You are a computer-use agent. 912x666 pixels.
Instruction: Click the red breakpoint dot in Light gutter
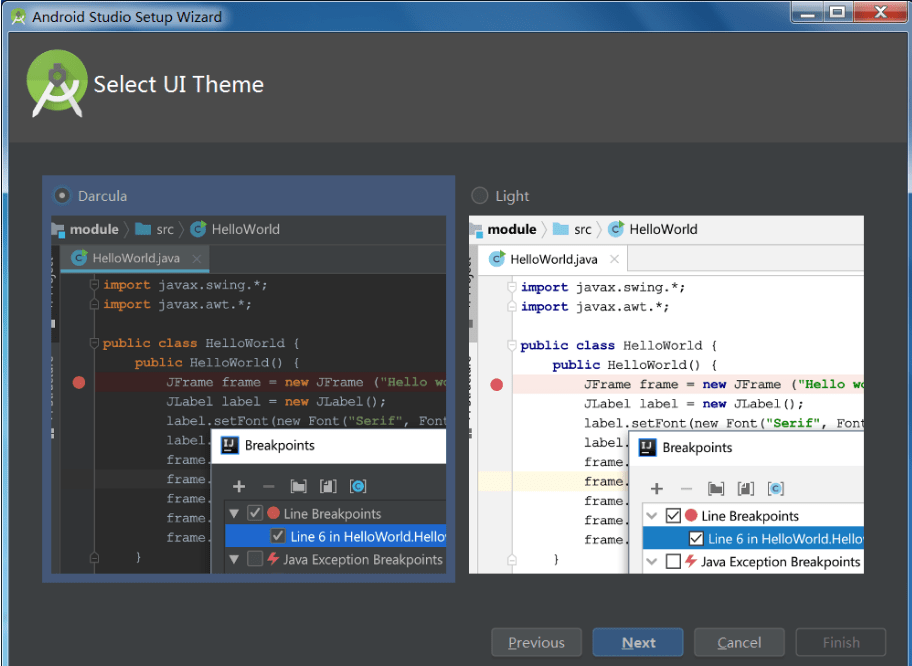click(x=497, y=384)
